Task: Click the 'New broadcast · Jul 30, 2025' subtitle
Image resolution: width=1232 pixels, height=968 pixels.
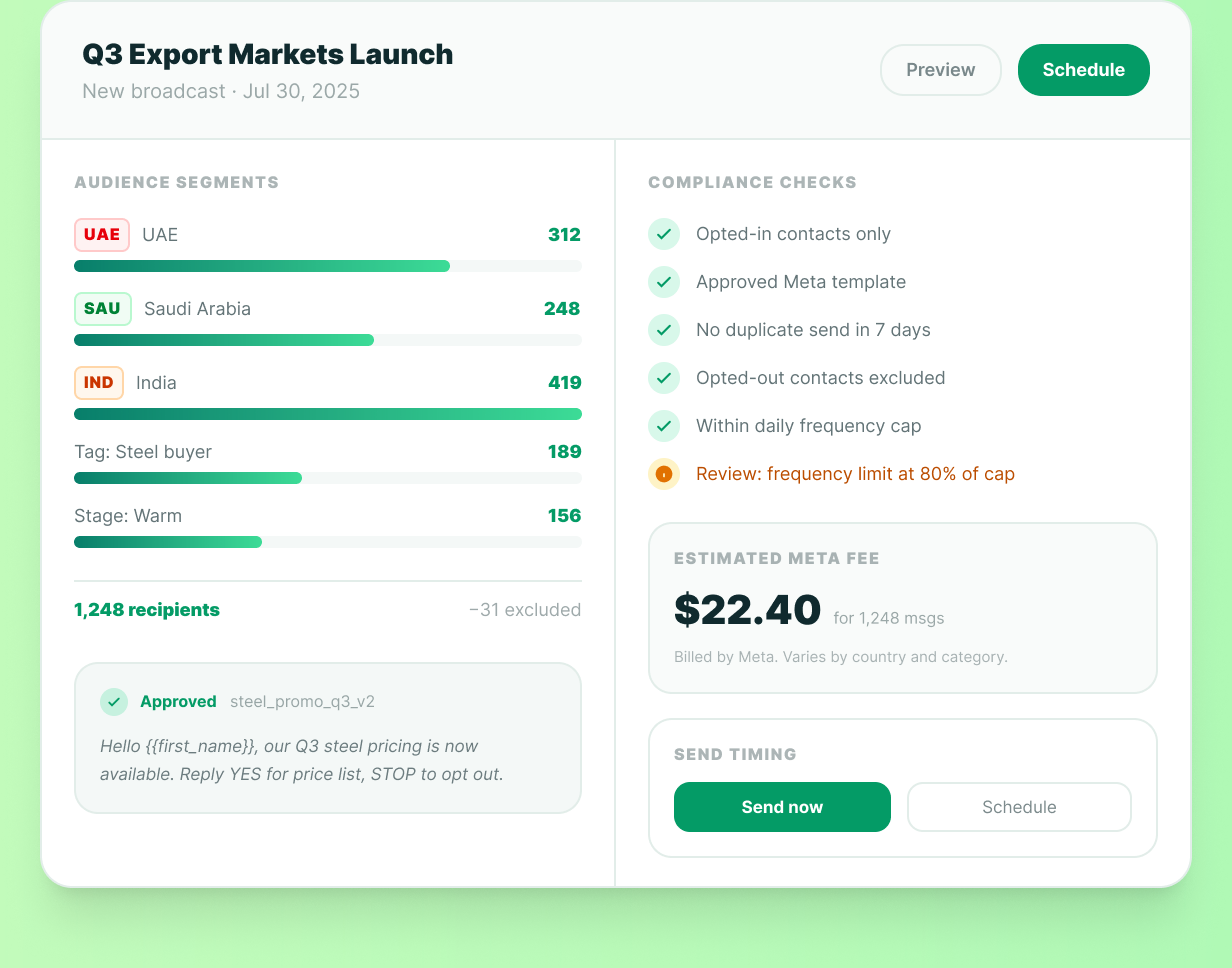Action: pyautogui.click(x=221, y=91)
